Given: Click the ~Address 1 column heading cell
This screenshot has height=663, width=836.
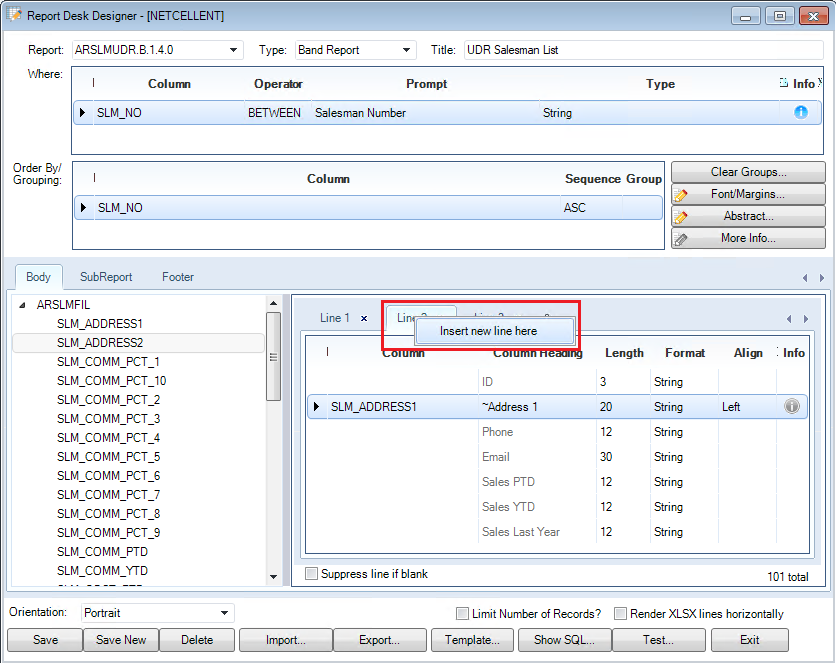Looking at the screenshot, I should pos(537,407).
